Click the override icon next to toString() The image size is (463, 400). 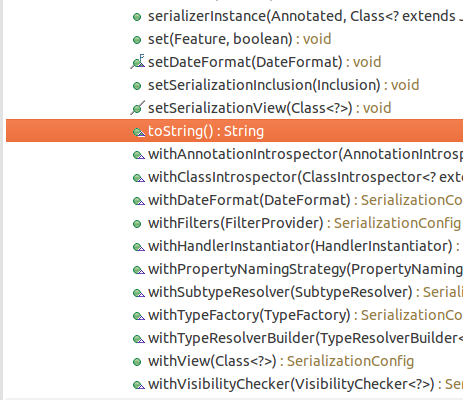click(x=139, y=132)
